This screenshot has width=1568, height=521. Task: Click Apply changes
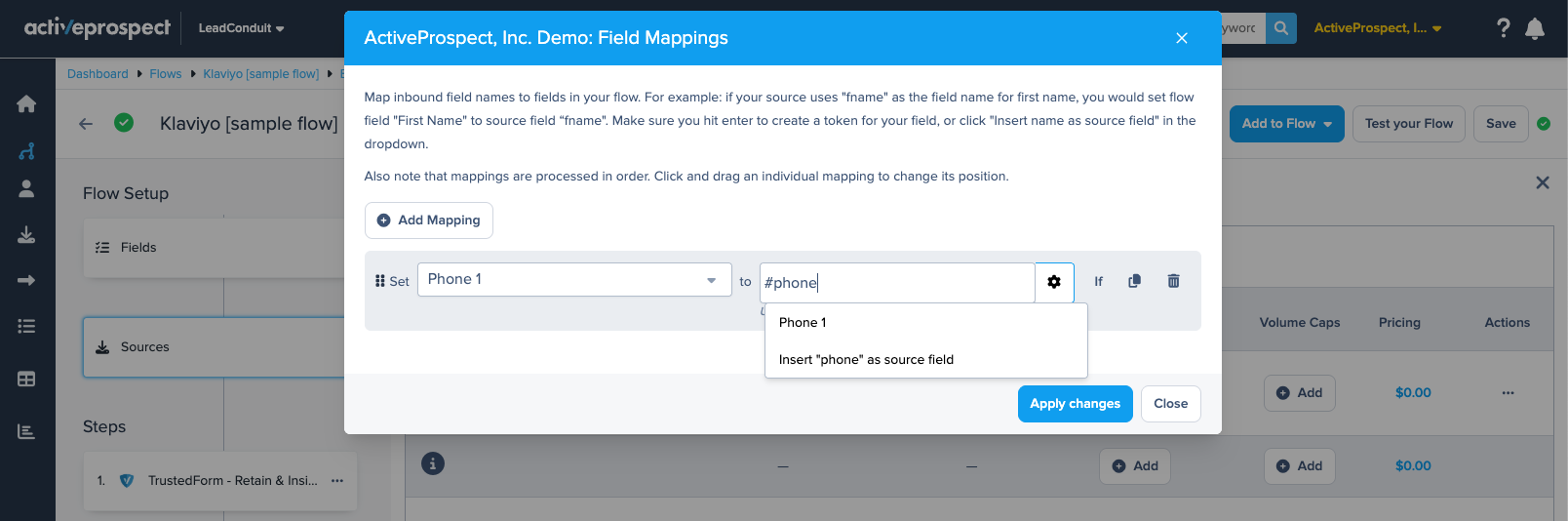tap(1075, 404)
